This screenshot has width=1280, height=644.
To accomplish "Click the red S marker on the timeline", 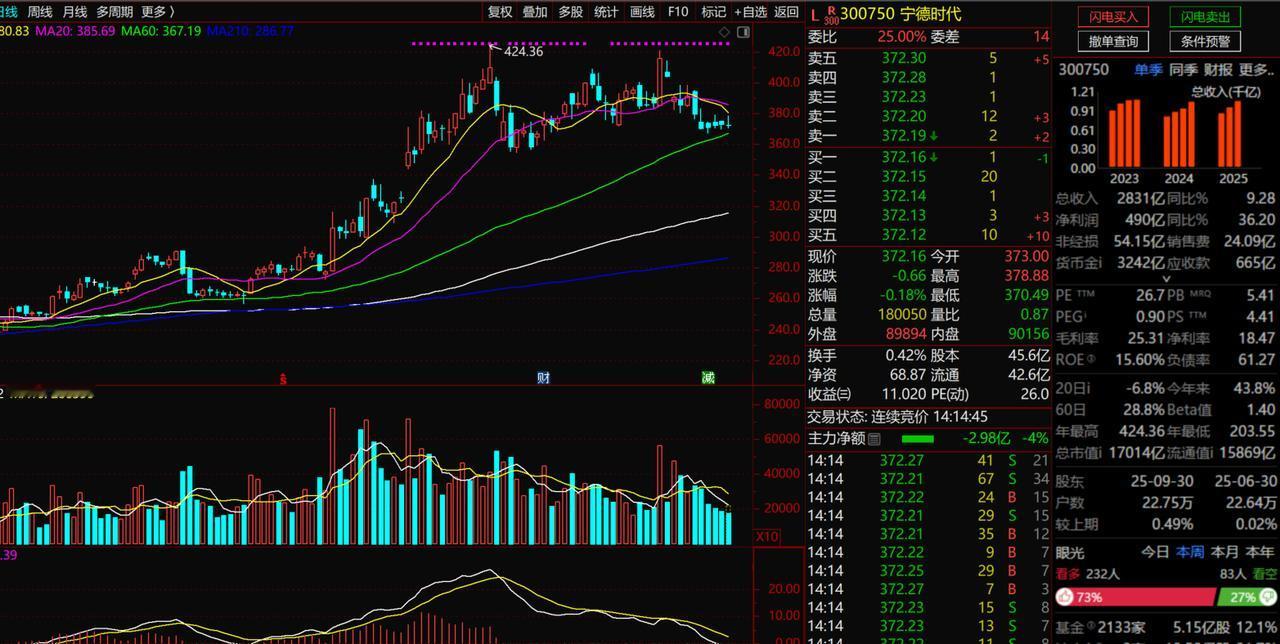I will [x=283, y=378].
